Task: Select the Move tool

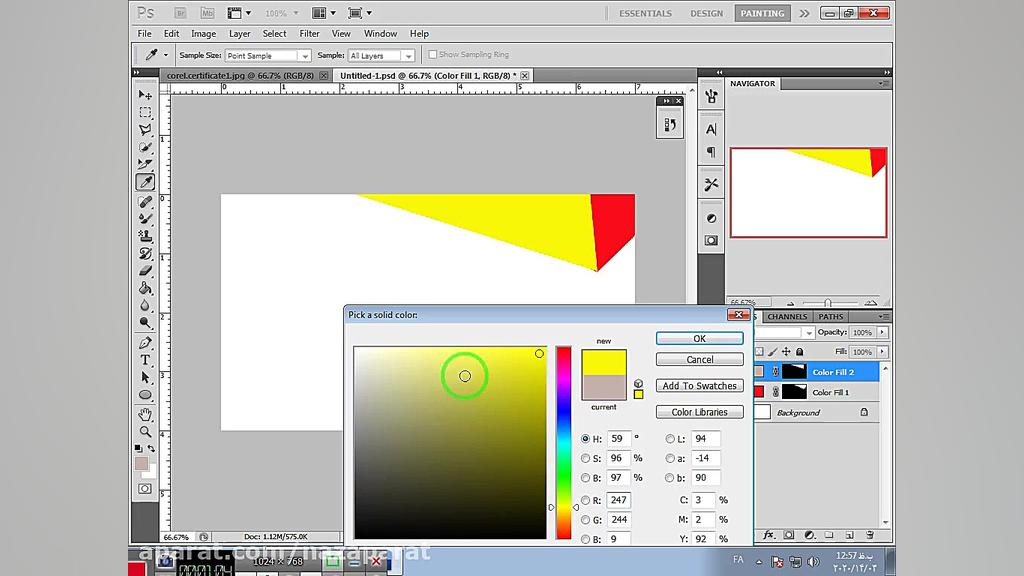Action: pos(145,94)
